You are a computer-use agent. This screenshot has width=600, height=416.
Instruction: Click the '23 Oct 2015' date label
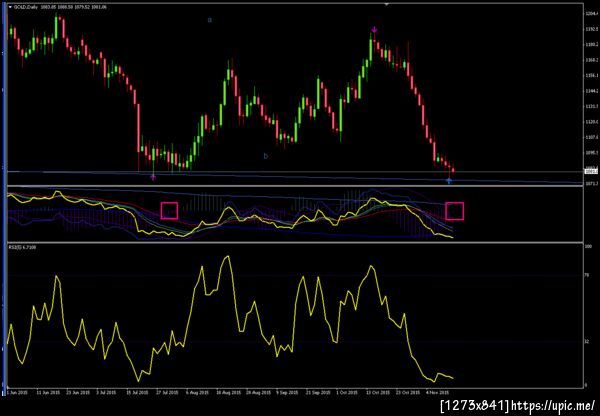[x=408, y=393]
